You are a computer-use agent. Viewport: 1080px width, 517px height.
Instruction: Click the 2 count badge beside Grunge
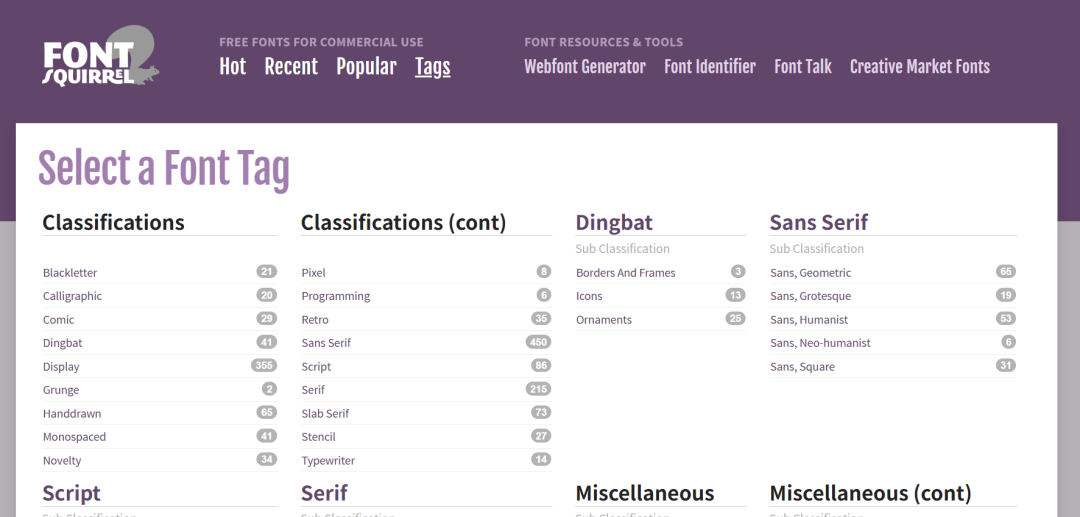269,389
